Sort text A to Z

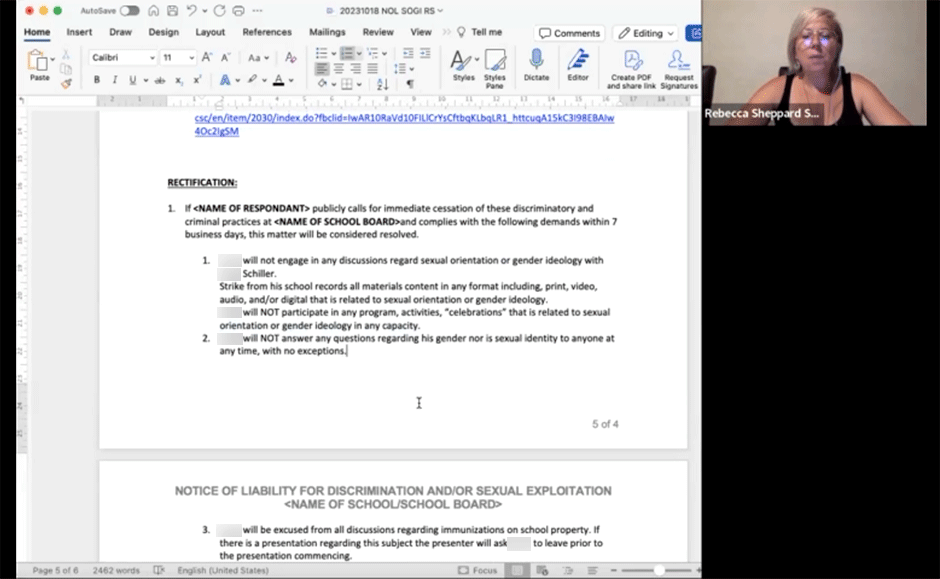click(x=382, y=84)
